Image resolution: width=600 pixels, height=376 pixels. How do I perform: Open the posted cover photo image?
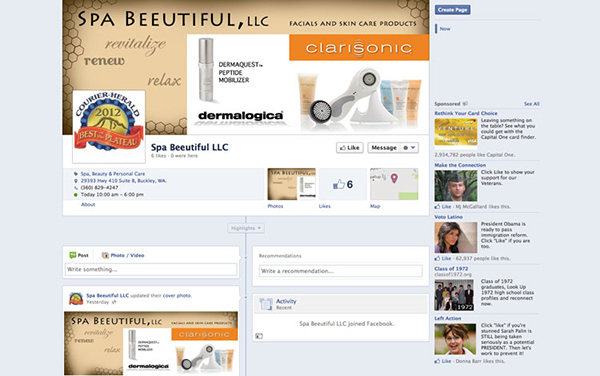click(x=151, y=343)
